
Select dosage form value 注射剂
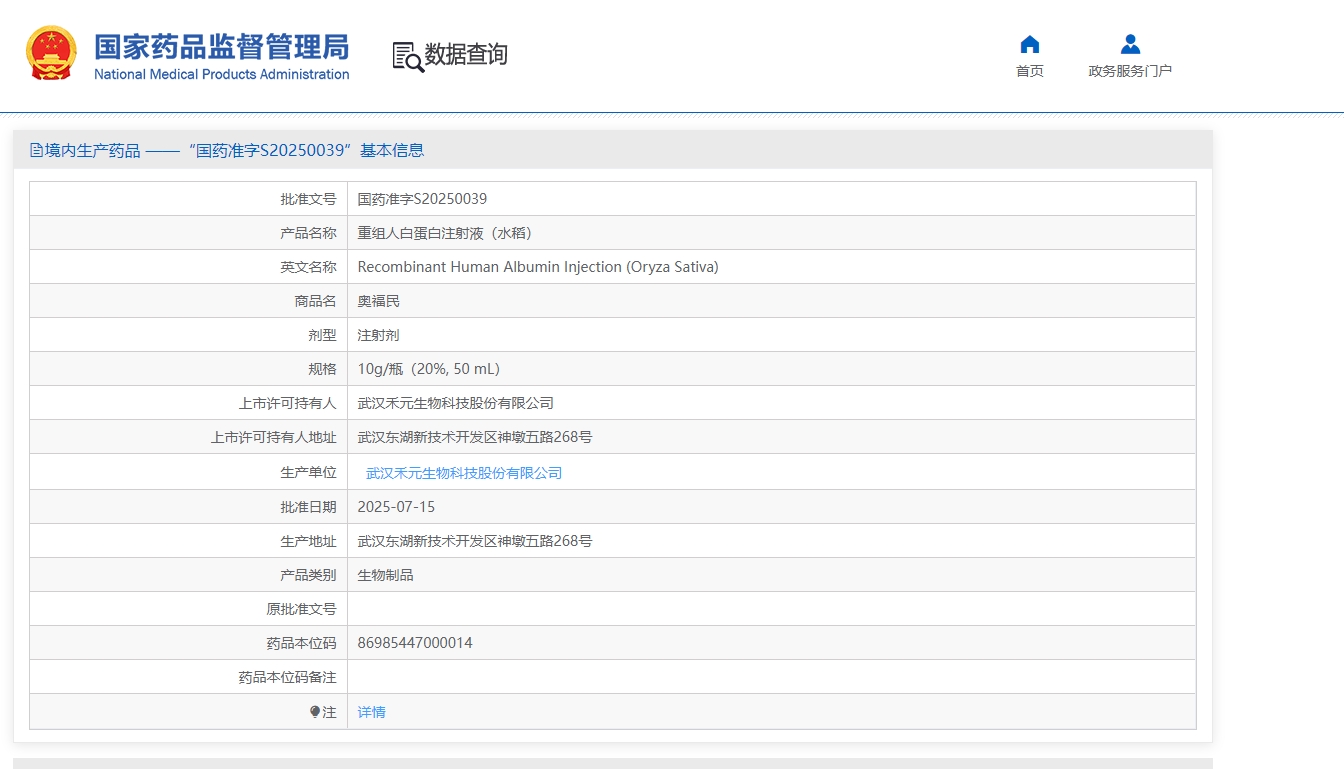(379, 335)
